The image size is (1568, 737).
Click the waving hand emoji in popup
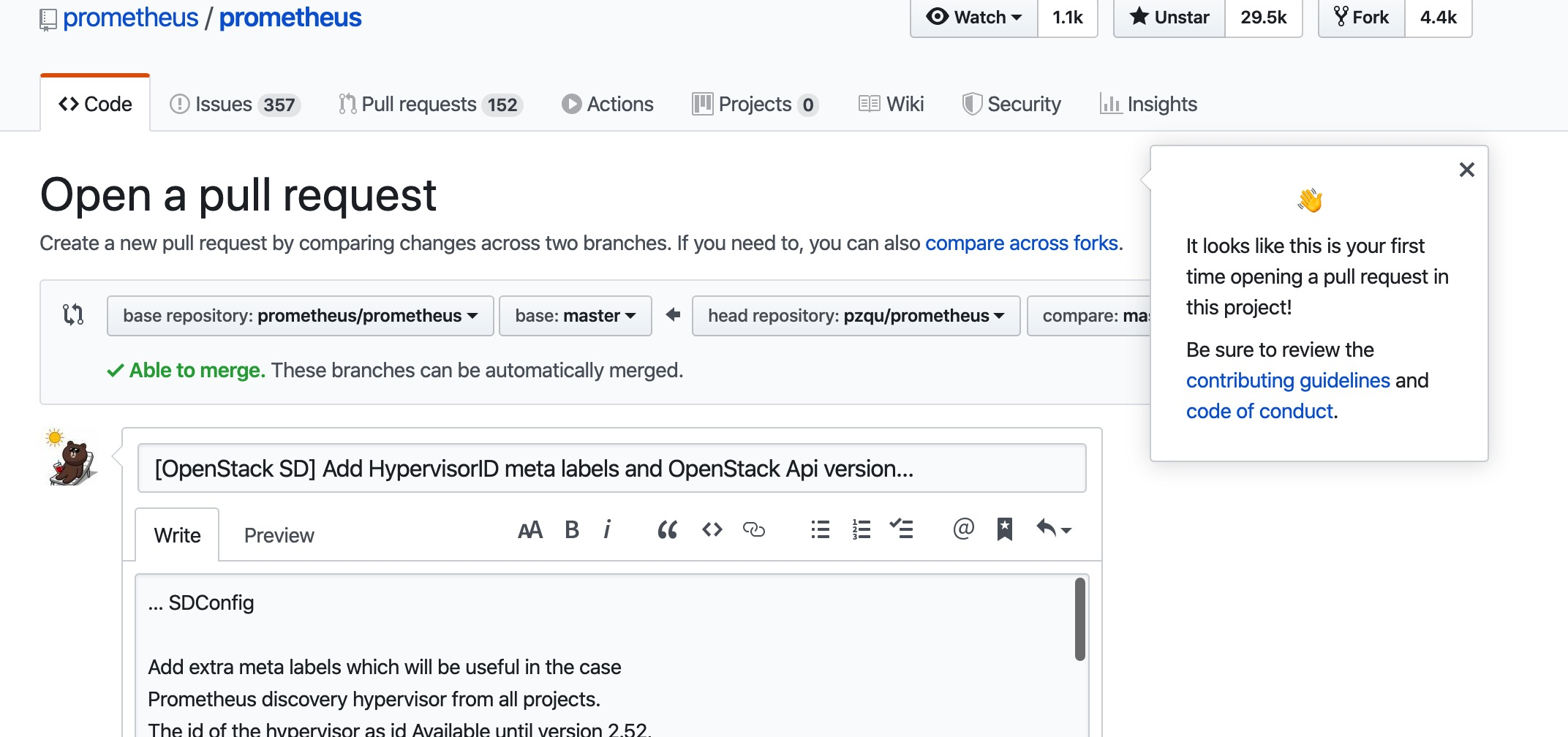(x=1310, y=200)
